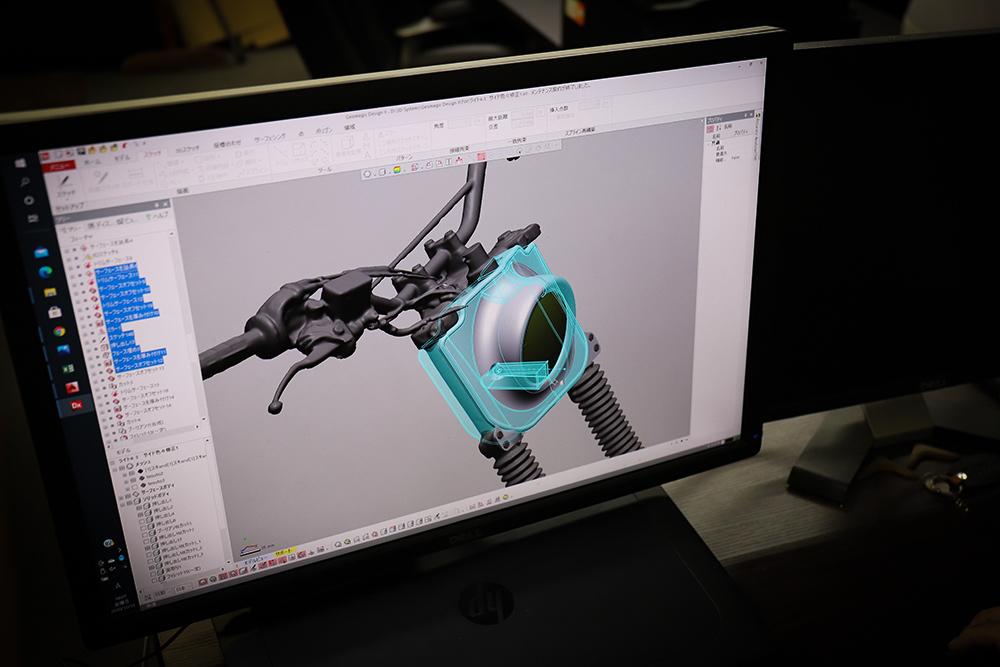The width and height of the screenshot is (1000, 667).
Task: Select スケッチ140 in the feature tree
Action: [121, 336]
